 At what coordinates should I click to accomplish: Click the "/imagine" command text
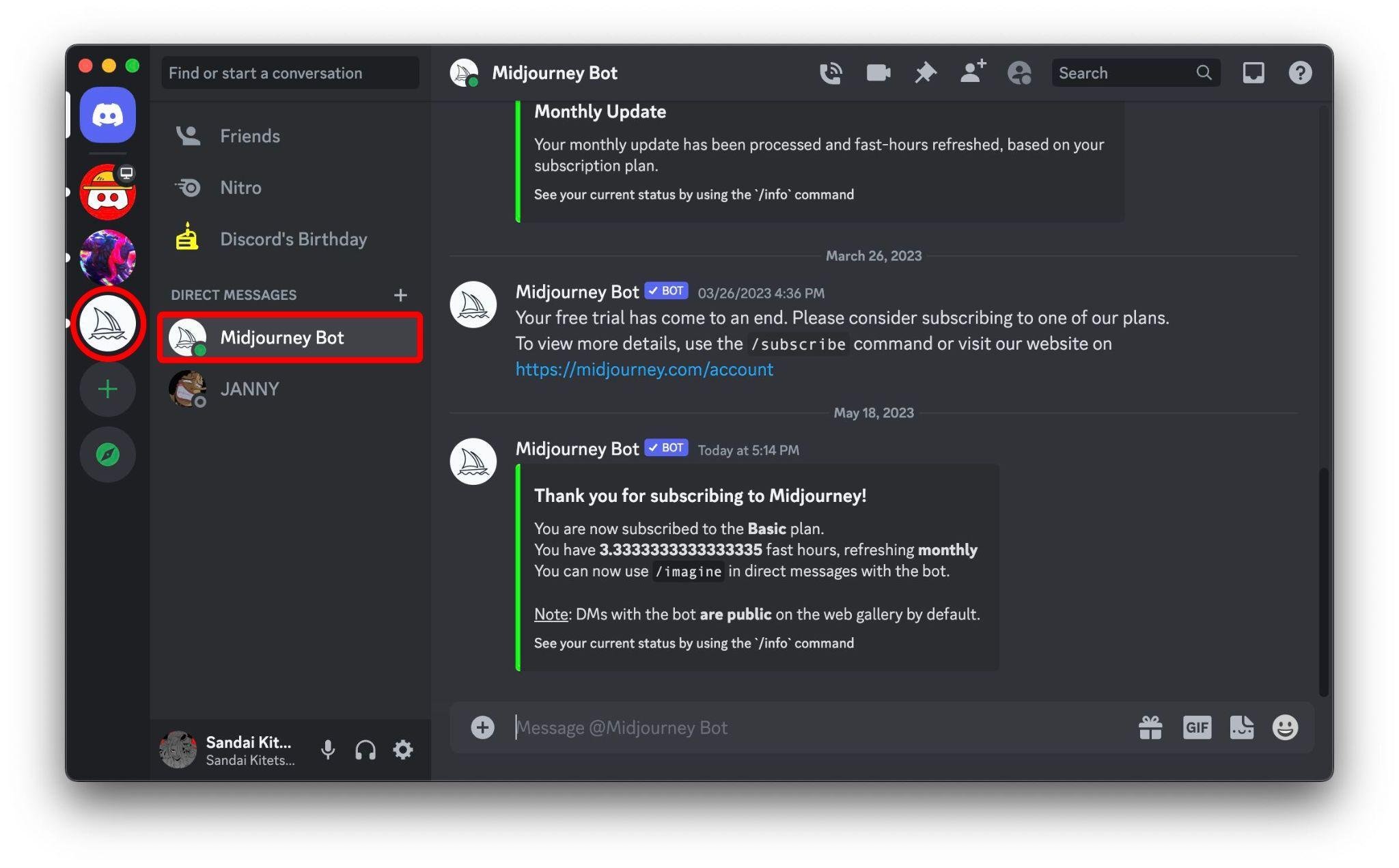(x=688, y=572)
